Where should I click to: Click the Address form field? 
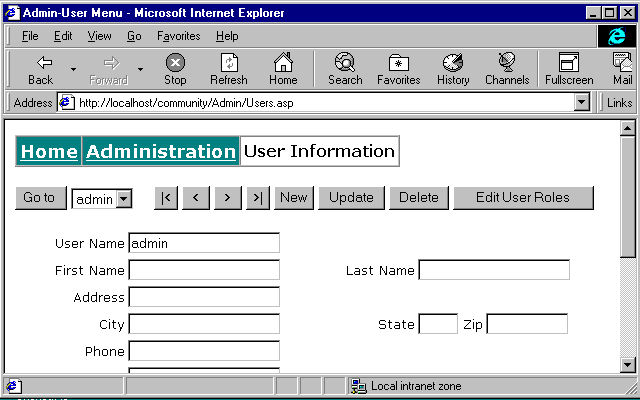pos(204,297)
